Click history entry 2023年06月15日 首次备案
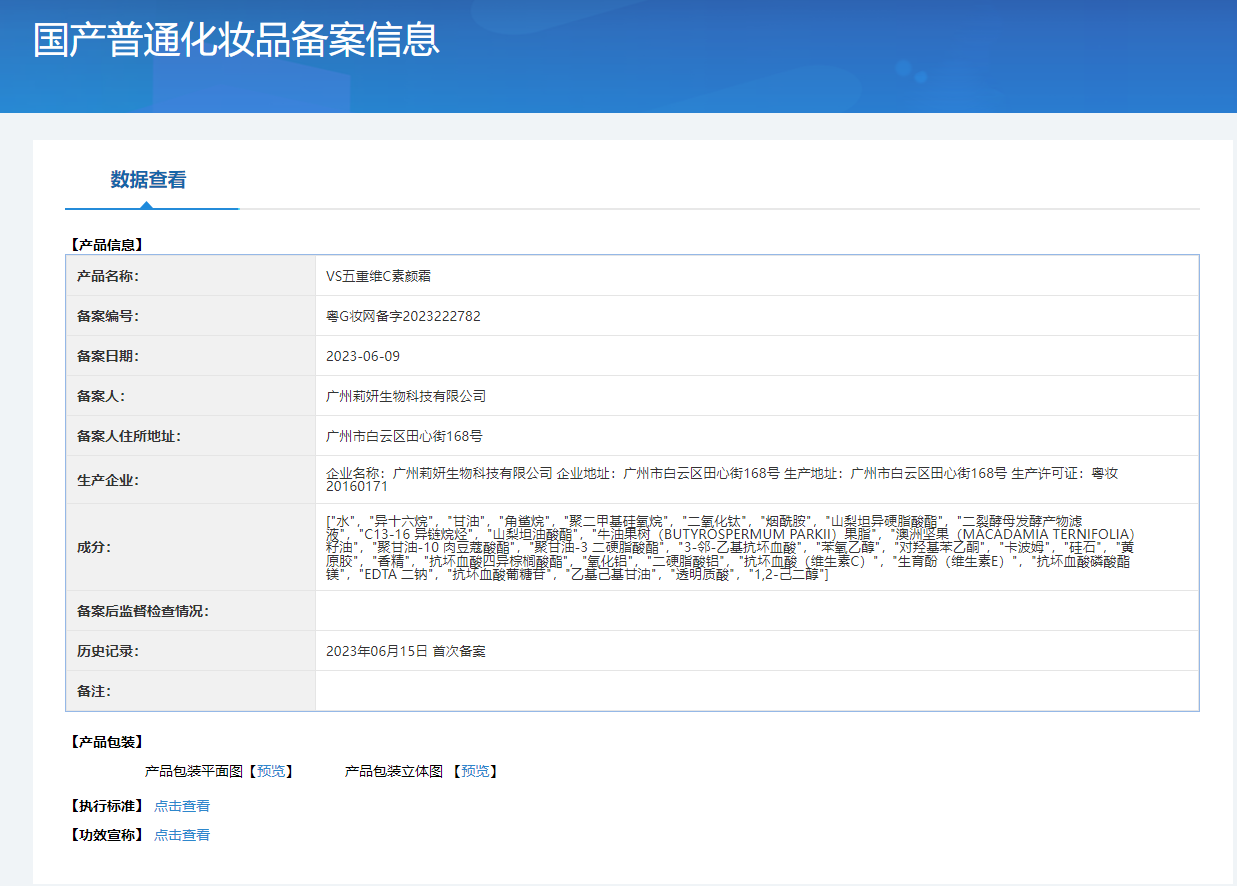The width and height of the screenshot is (1237, 886). (x=406, y=651)
